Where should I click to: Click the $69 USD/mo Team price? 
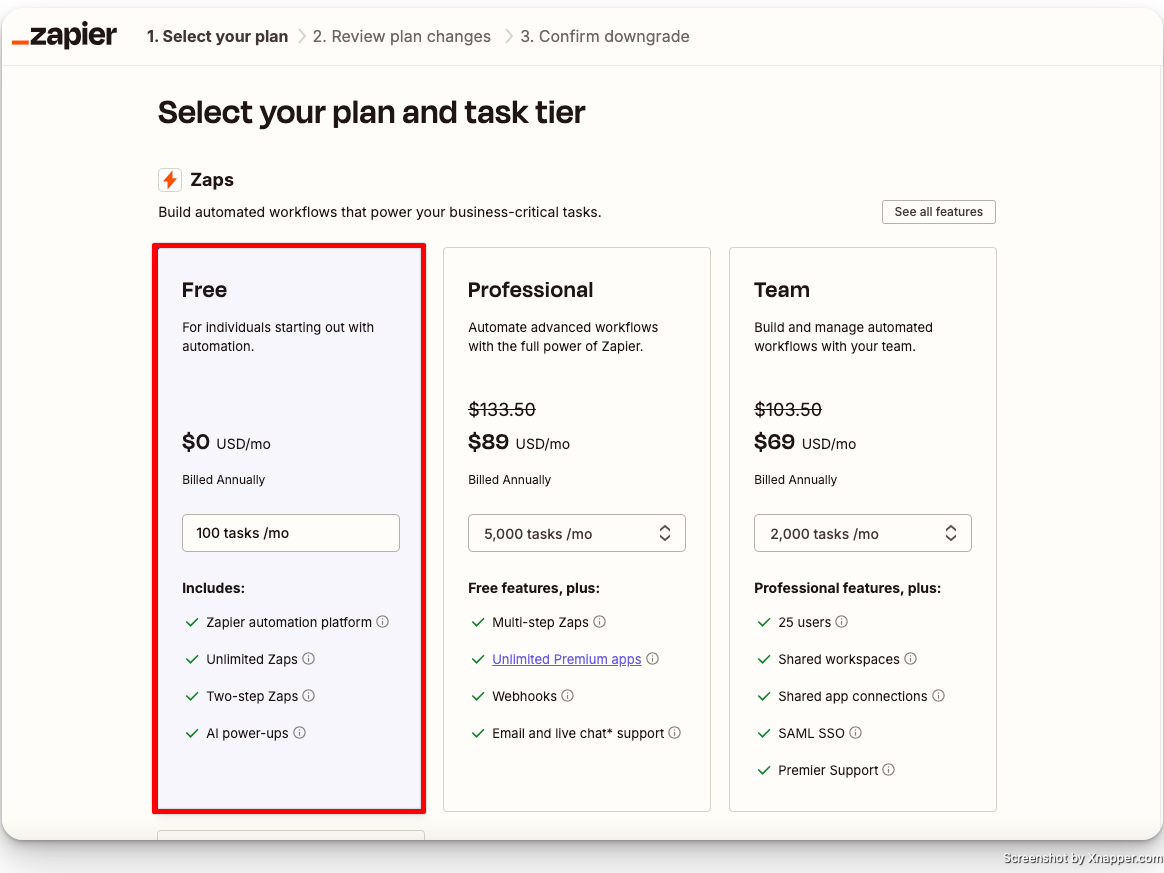click(805, 442)
